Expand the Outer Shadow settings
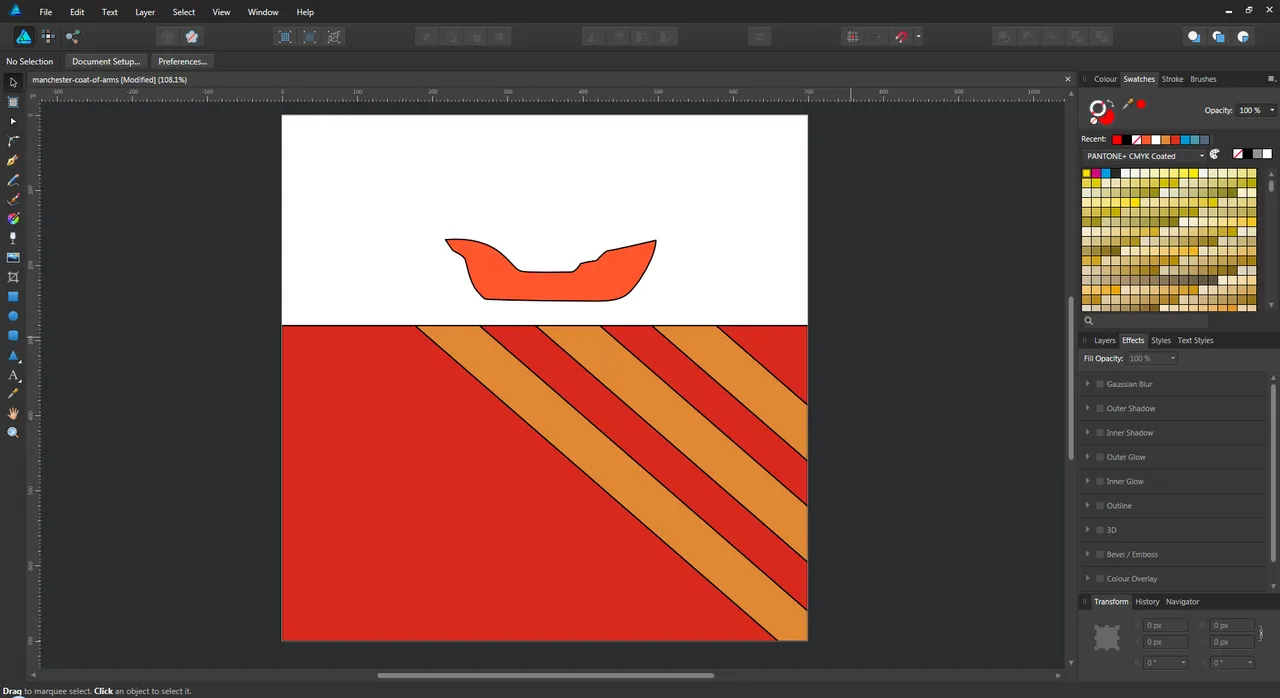This screenshot has width=1280, height=698. pos(1088,408)
